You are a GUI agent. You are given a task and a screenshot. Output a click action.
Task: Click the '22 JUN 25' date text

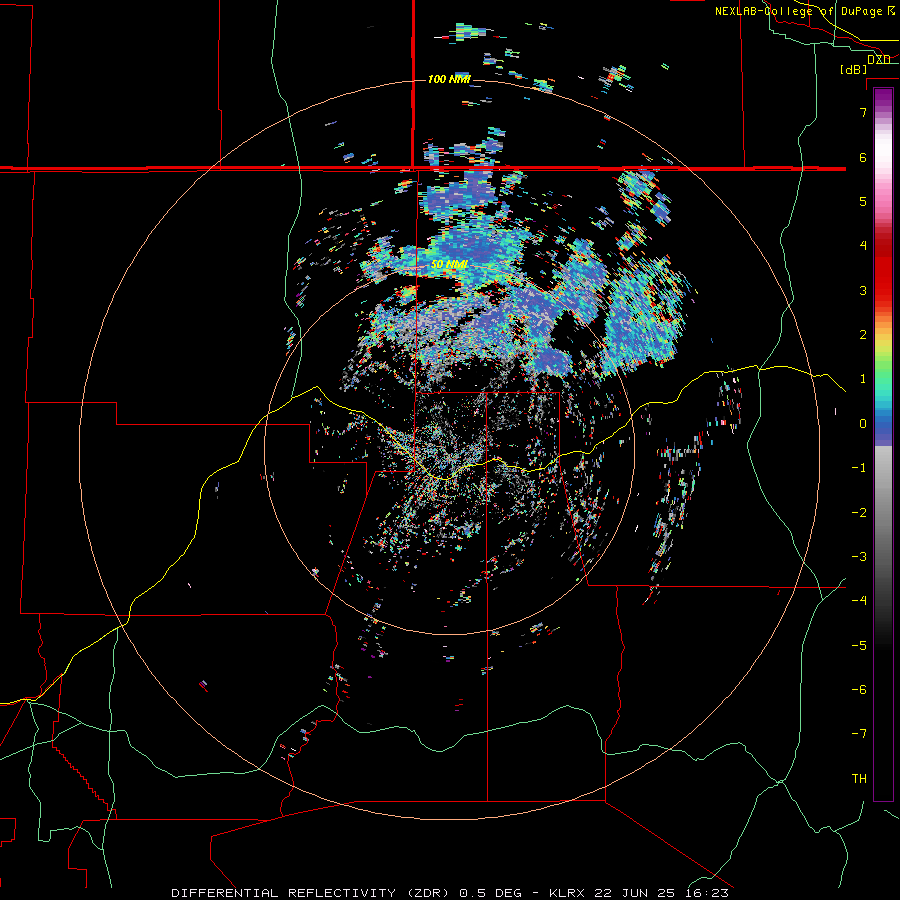click(634, 893)
